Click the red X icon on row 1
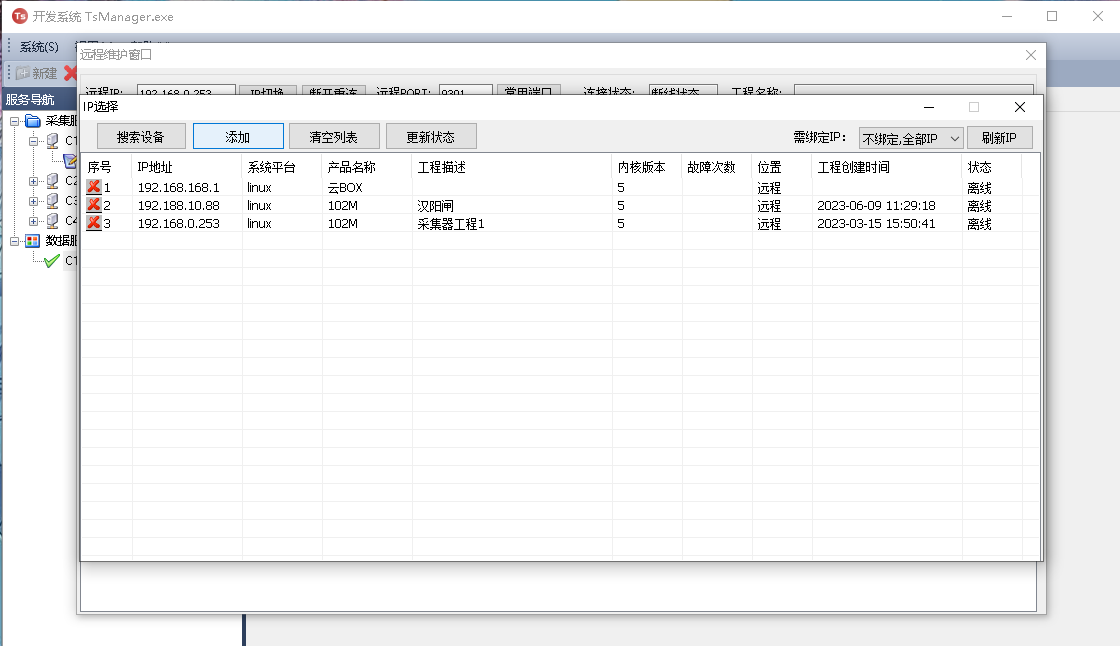1120x646 pixels. [94, 187]
